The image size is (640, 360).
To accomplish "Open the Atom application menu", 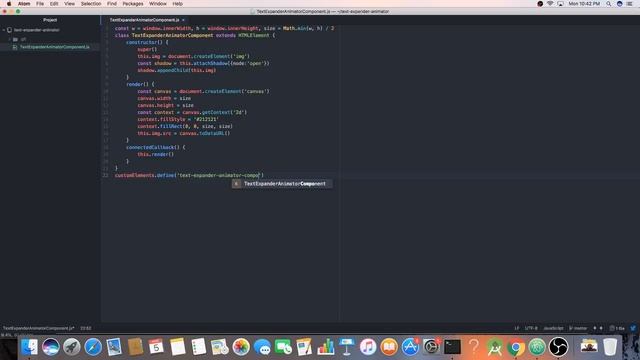I will pos(24,4).
